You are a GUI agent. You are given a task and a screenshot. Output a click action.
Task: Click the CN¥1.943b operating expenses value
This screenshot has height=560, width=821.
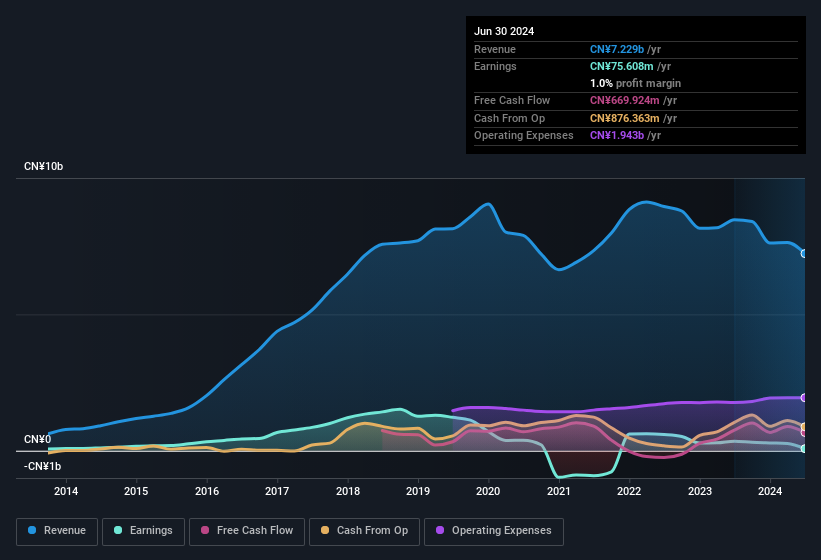click(617, 135)
